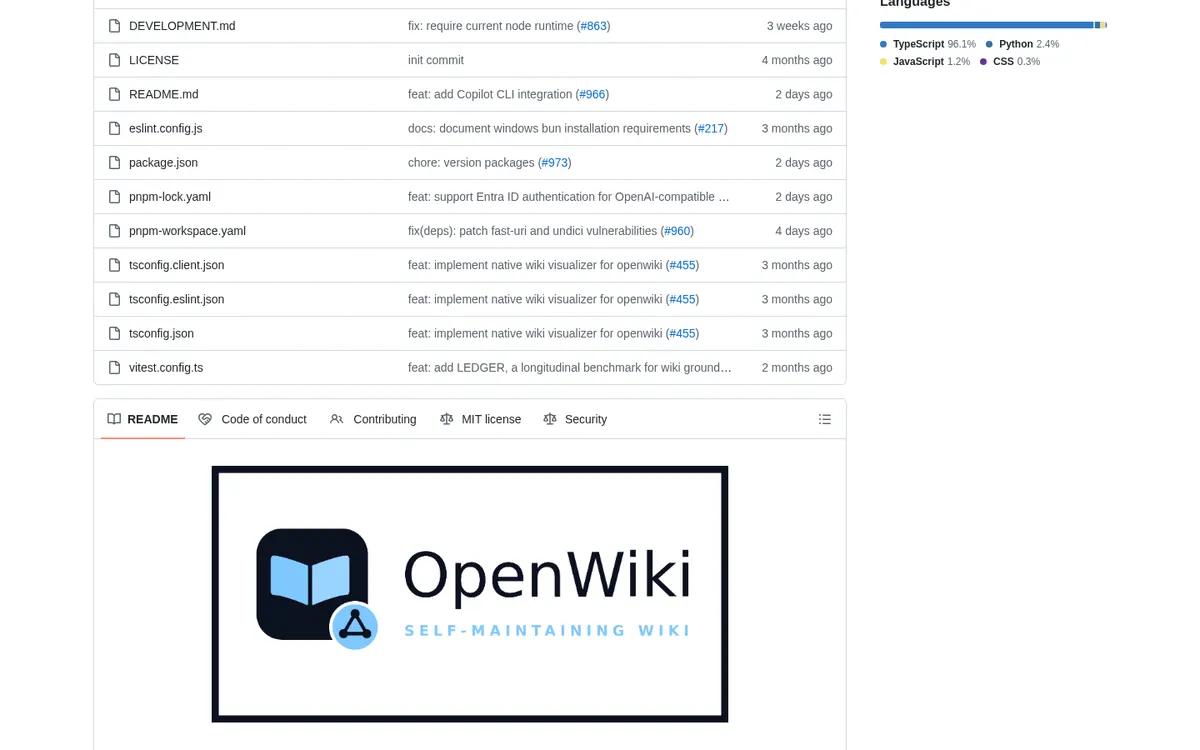Open package.json file
The width and height of the screenshot is (1200, 750).
[x=163, y=162]
